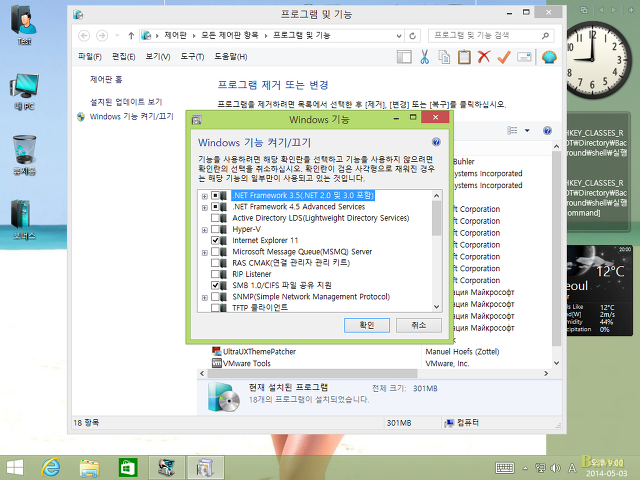Click the Up one level arrow
Screen dimensions: 640x480
pyautogui.click(x=131, y=36)
